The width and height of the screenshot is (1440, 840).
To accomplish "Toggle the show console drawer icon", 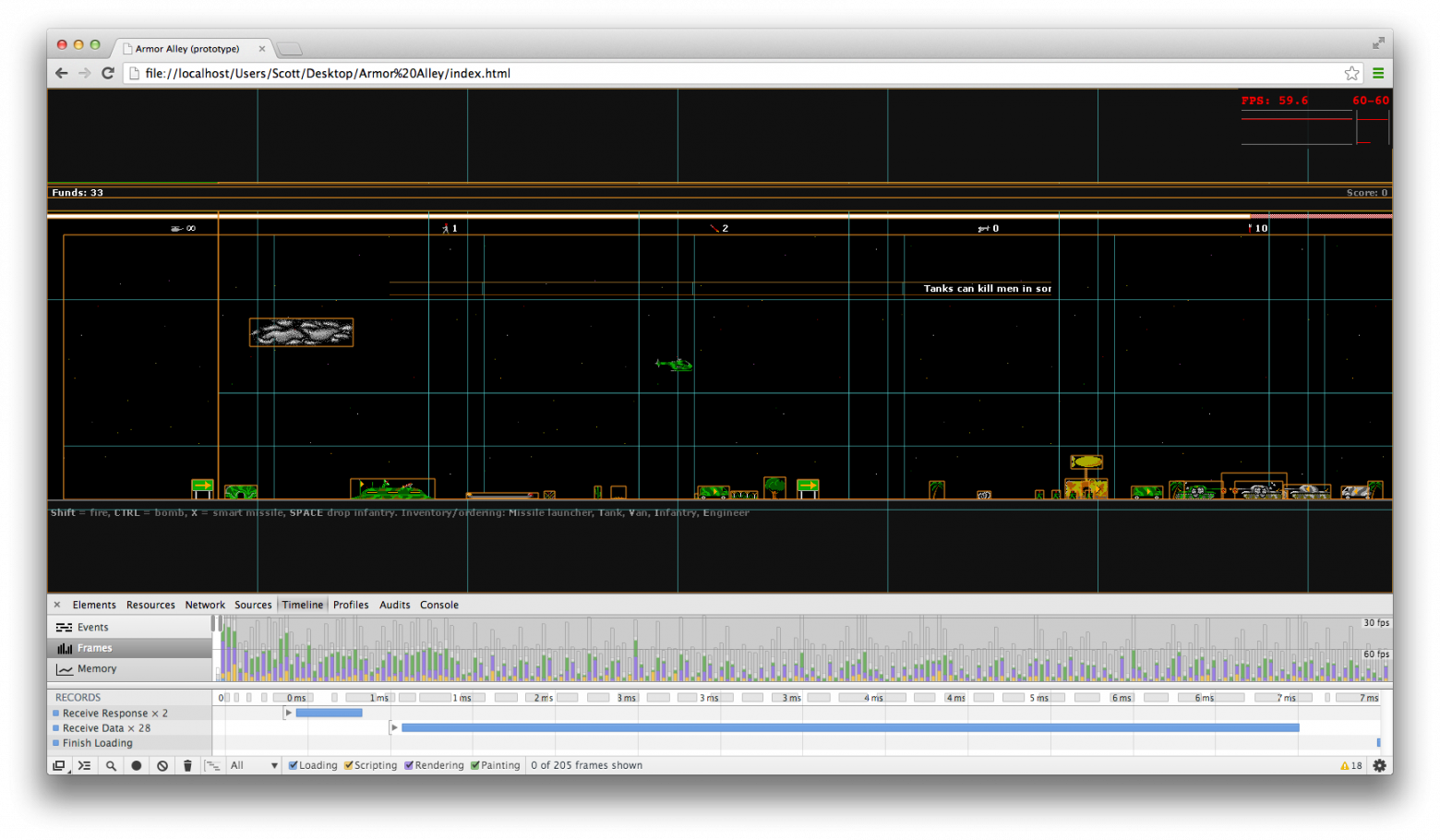I will [84, 765].
